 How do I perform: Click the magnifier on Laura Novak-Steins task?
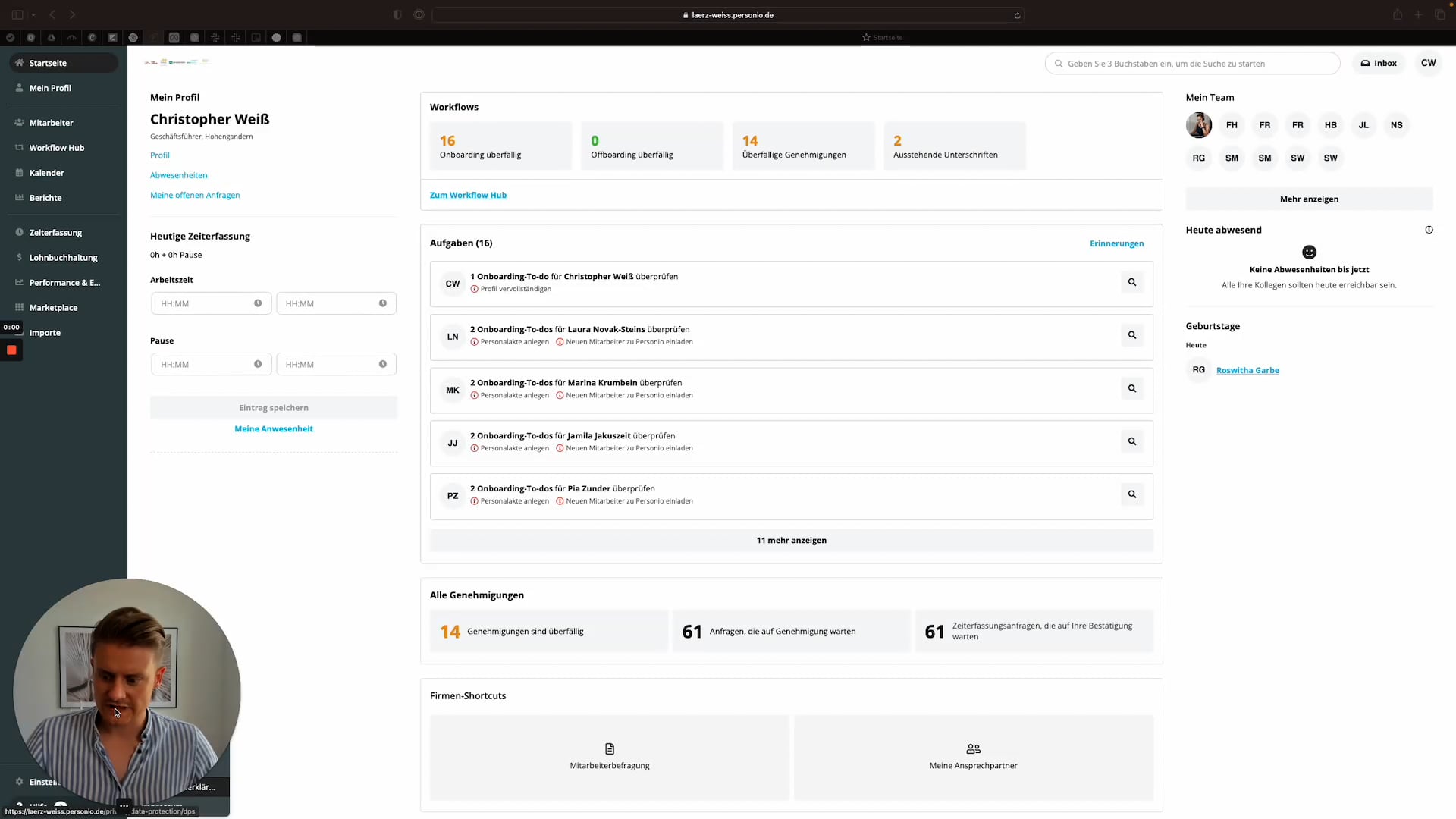tap(1131, 334)
